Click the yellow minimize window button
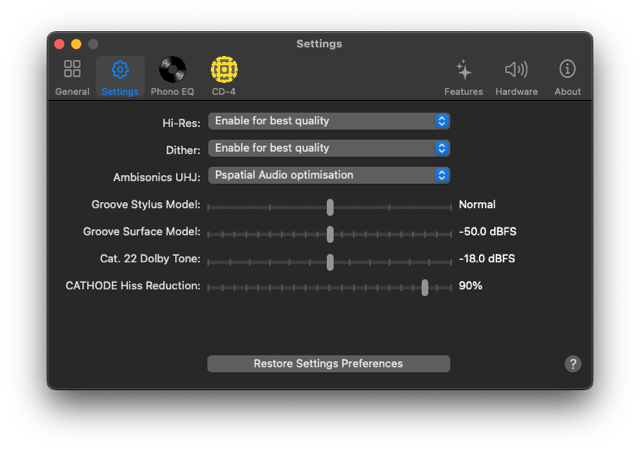The height and width of the screenshot is (452, 640). click(x=76, y=44)
